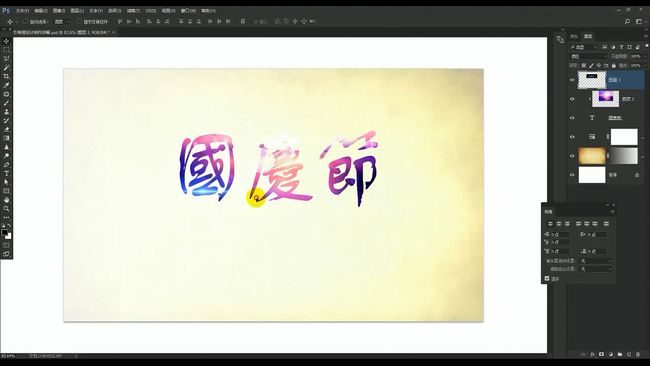Click the justify-all paragraph icon
This screenshot has width=650, height=366.
[606, 224]
